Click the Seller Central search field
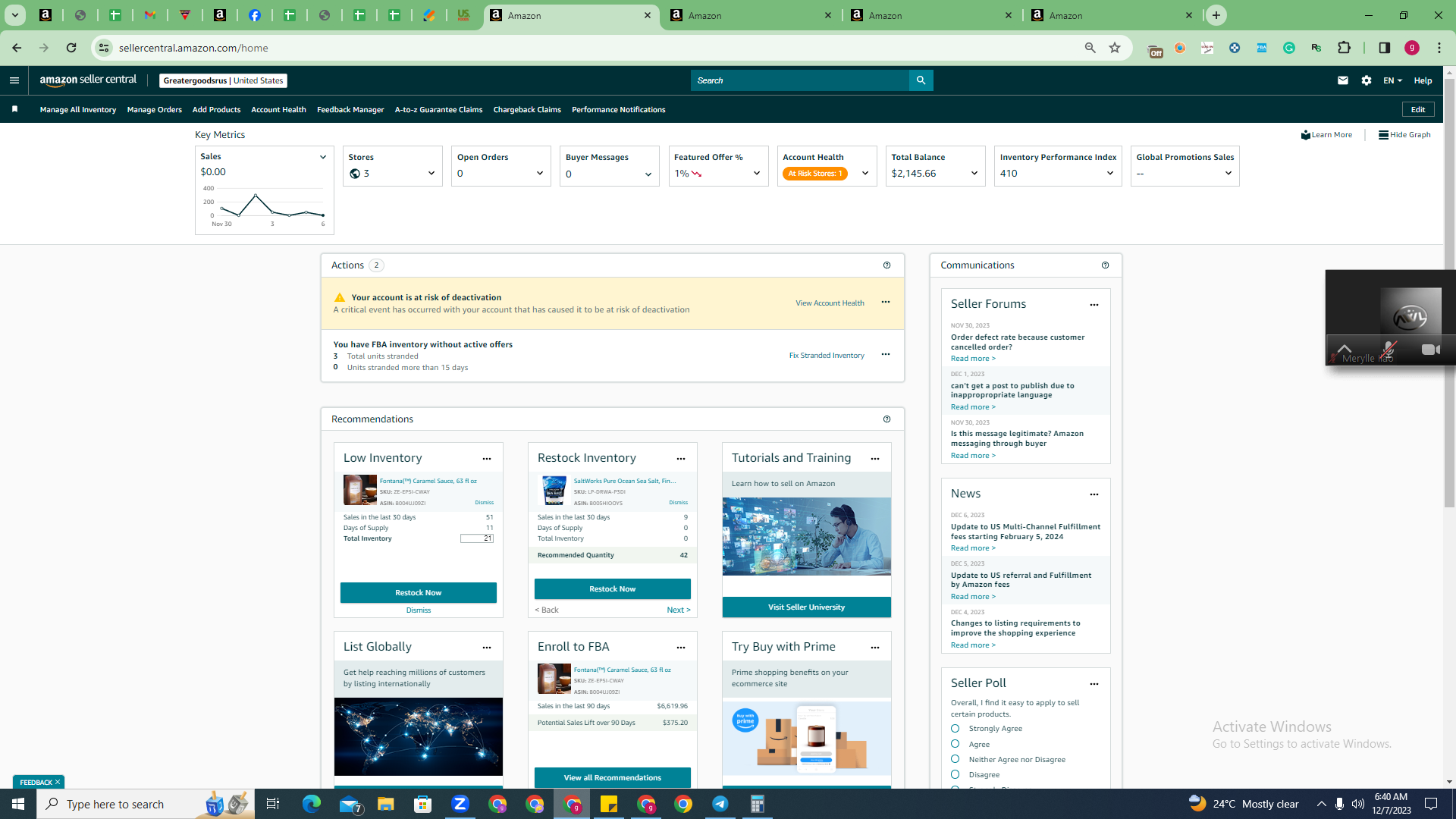1456x819 pixels. pyautogui.click(x=800, y=80)
